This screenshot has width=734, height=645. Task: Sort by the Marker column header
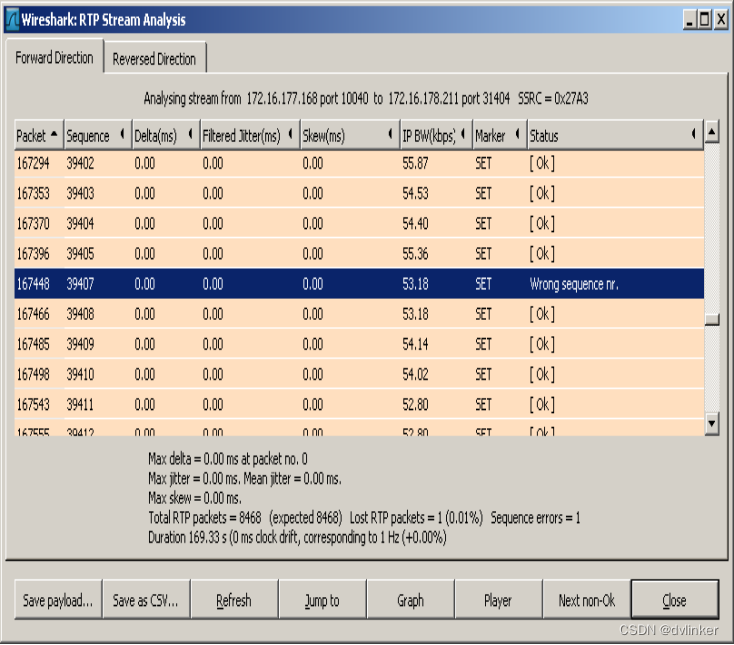(x=499, y=136)
